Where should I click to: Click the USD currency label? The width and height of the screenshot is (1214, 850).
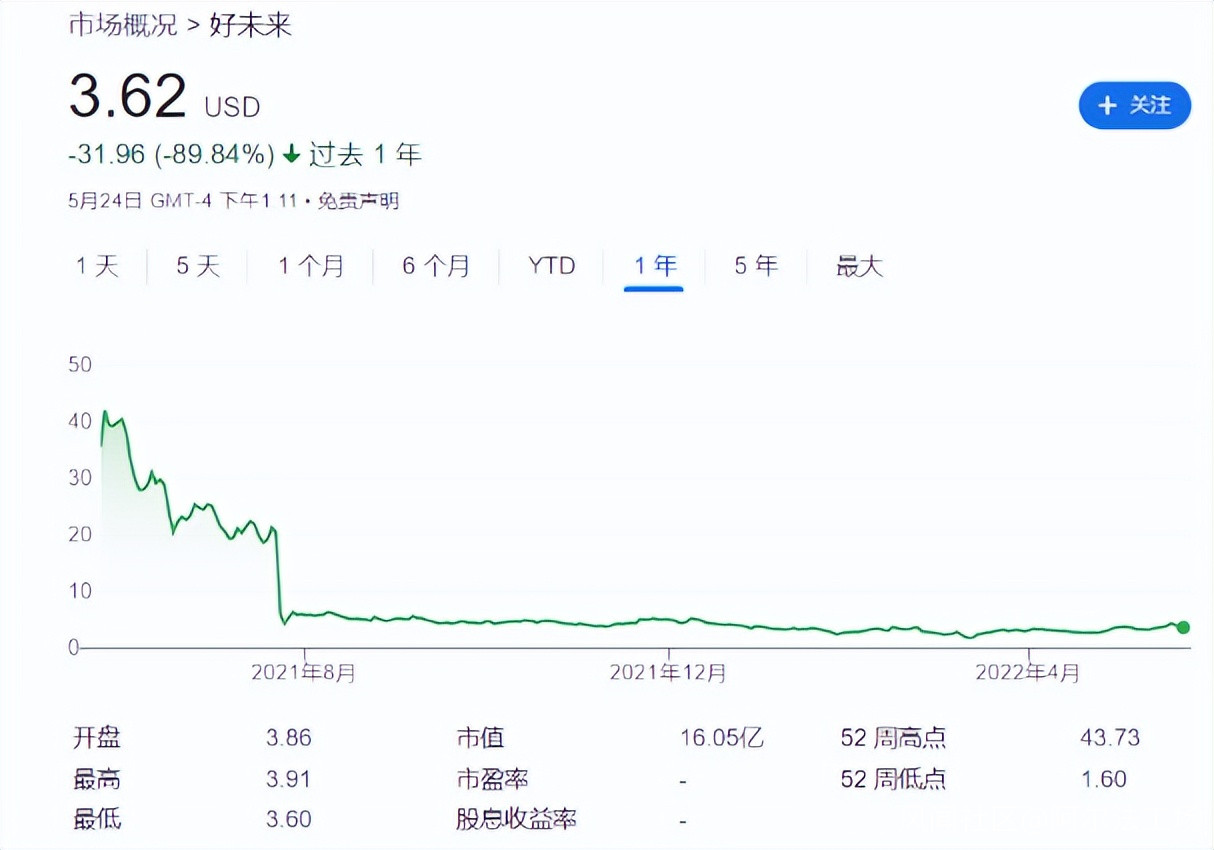pos(233,107)
